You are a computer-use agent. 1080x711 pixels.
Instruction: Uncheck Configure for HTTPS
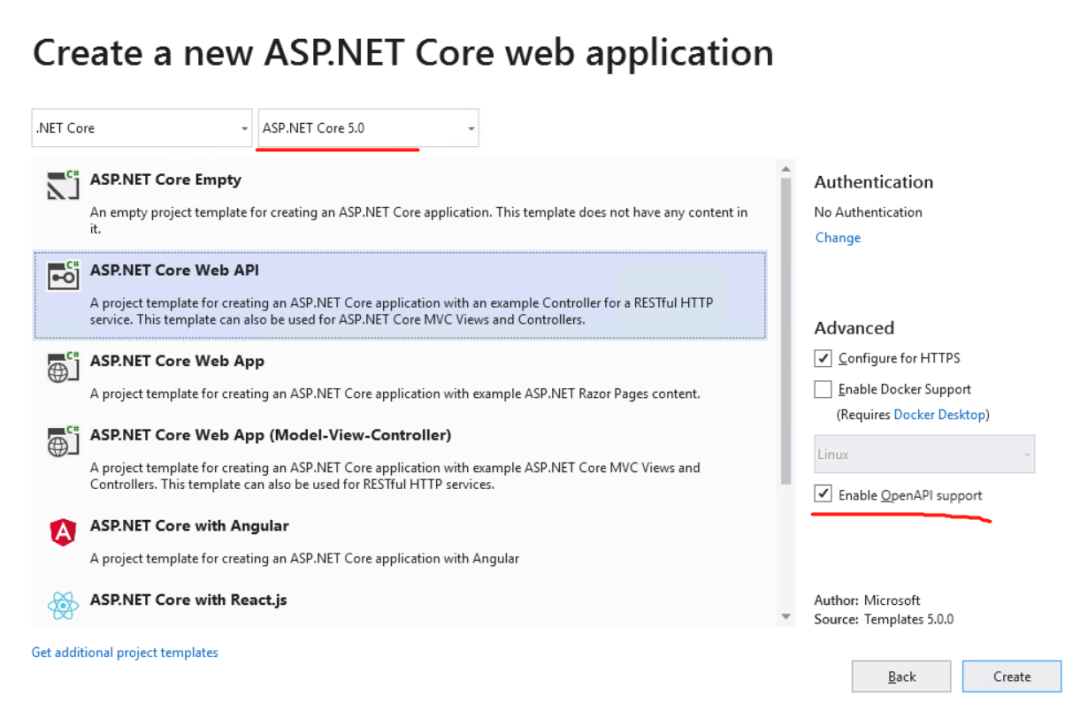[822, 358]
